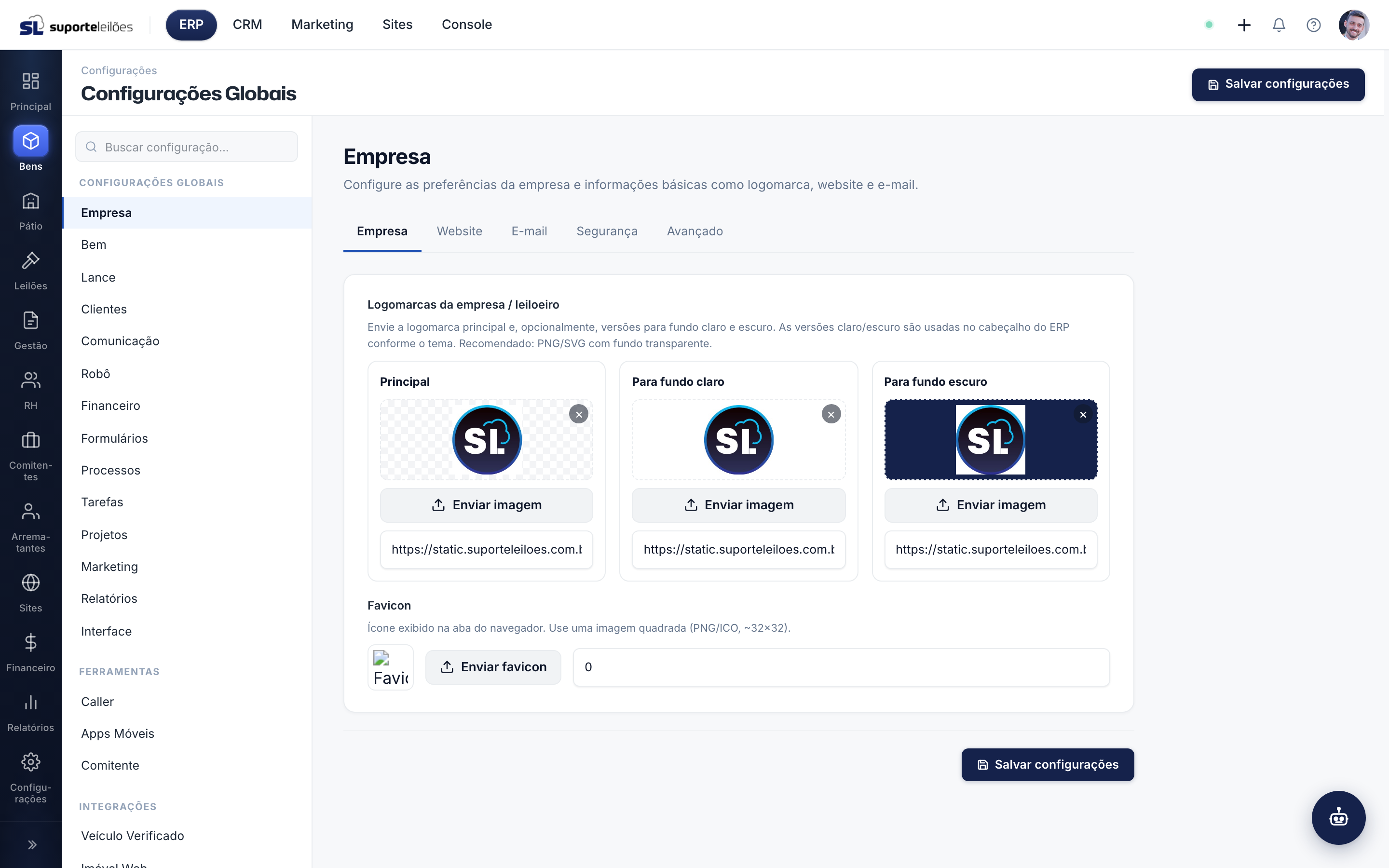Open the Comitentes briefcase icon
Viewport: 1389px width, 868px height.
click(30, 440)
